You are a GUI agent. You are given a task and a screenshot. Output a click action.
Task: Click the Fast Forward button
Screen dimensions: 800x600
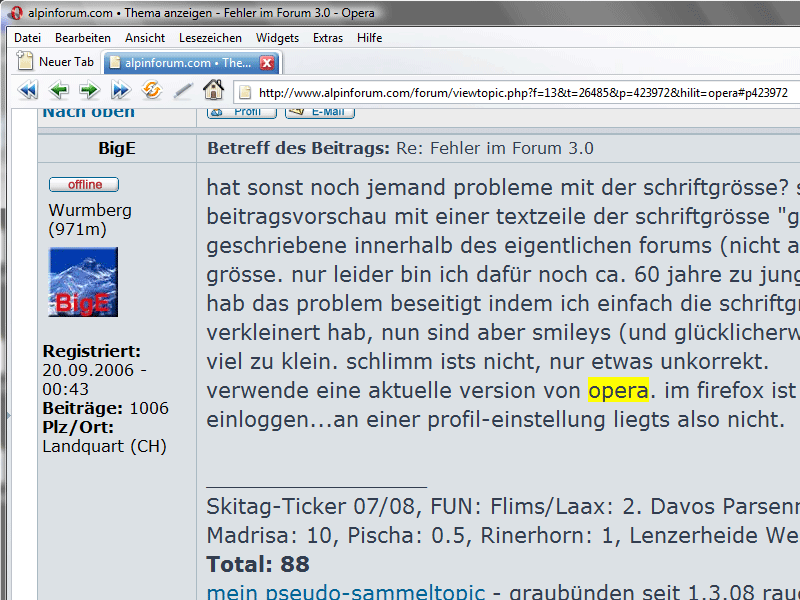pyautogui.click(x=121, y=91)
